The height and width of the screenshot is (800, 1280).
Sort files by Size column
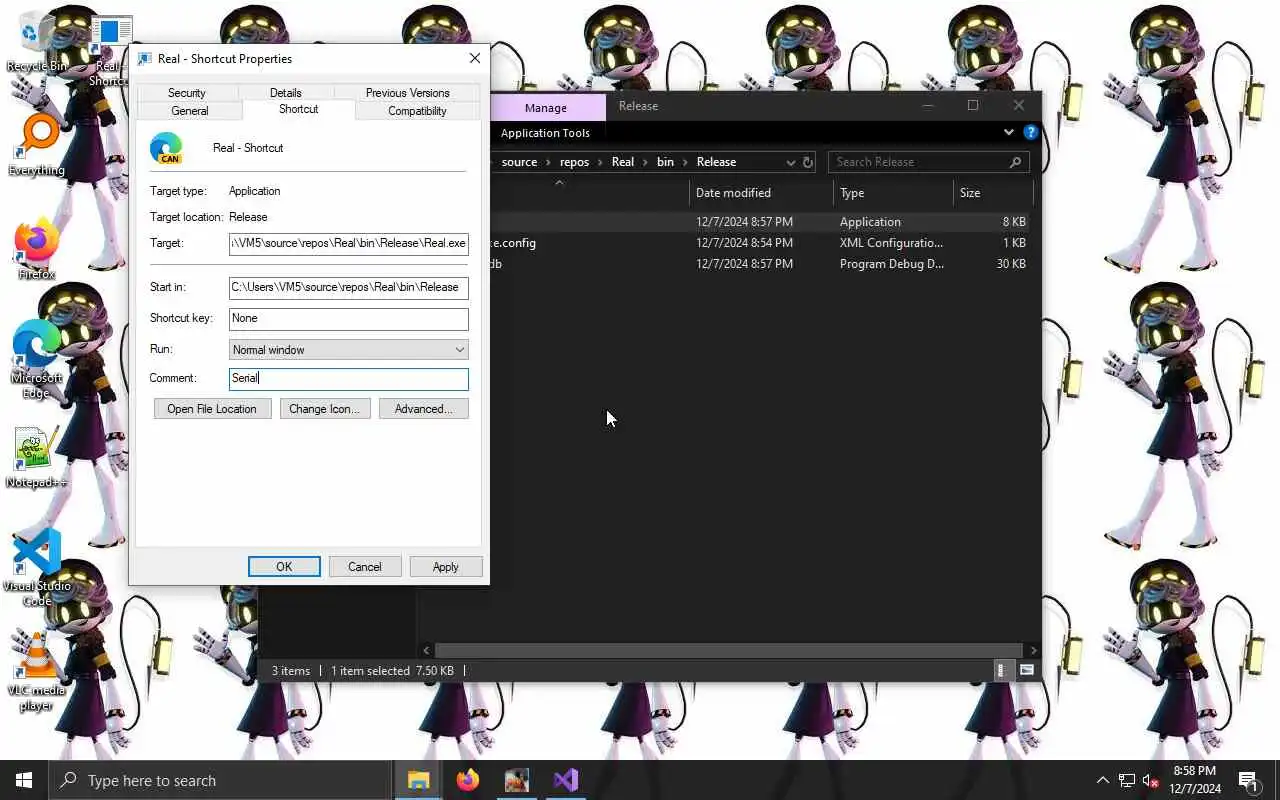[x=992, y=193]
